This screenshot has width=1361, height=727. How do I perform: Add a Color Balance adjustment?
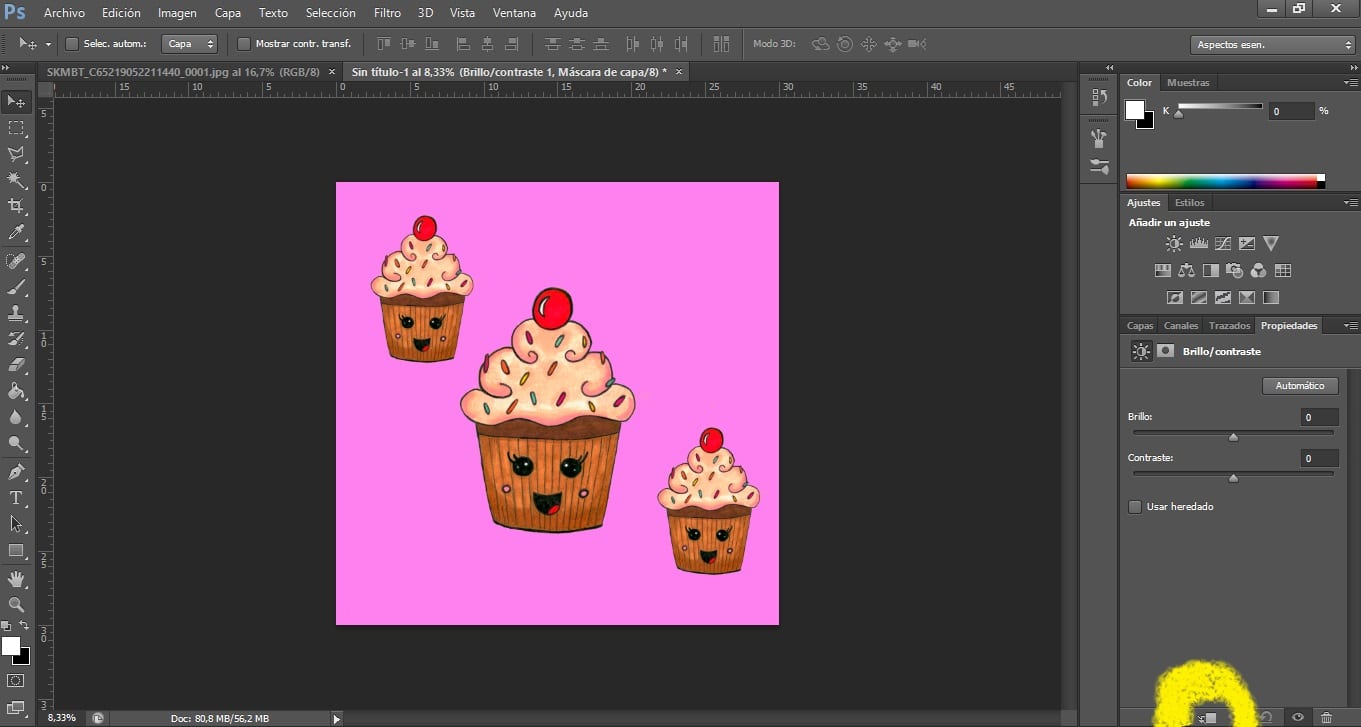(1186, 270)
